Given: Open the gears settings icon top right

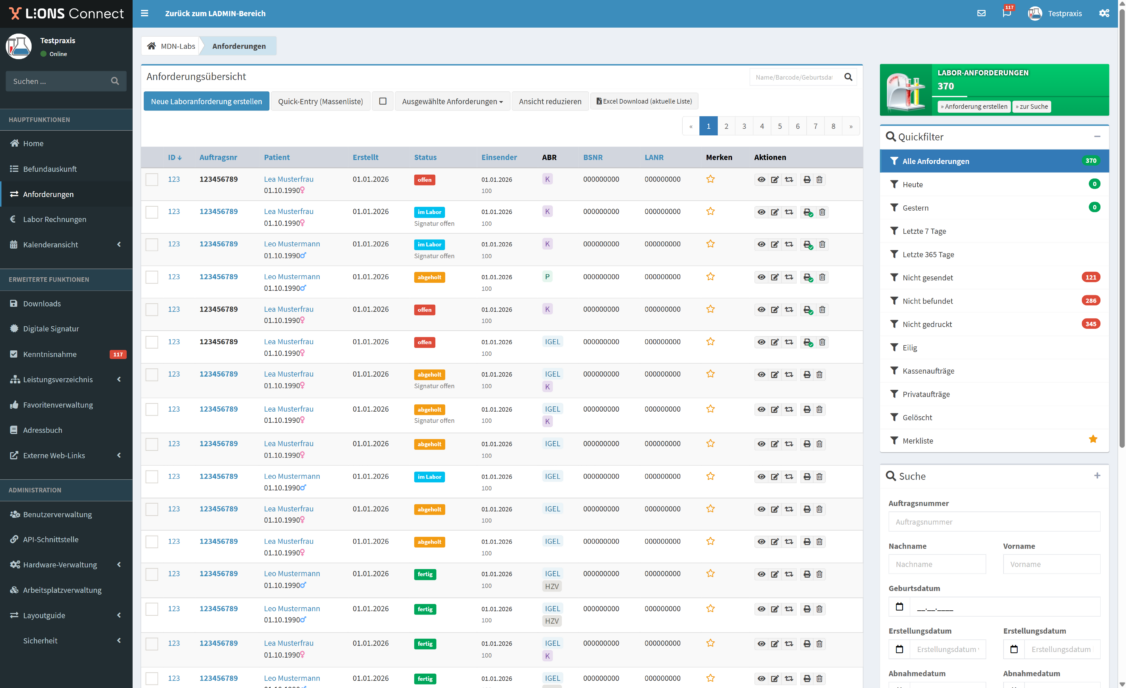Looking at the screenshot, I should coord(1104,13).
